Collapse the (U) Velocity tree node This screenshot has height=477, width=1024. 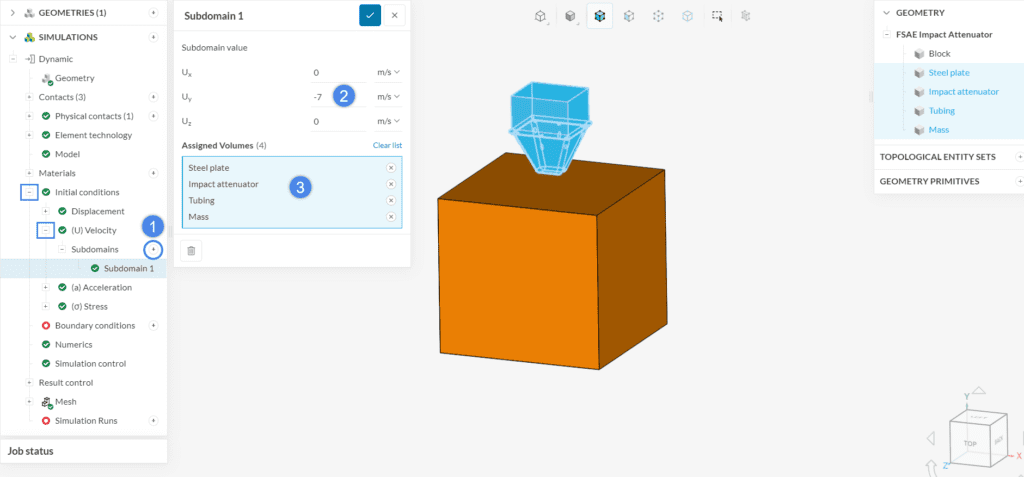[x=46, y=231]
